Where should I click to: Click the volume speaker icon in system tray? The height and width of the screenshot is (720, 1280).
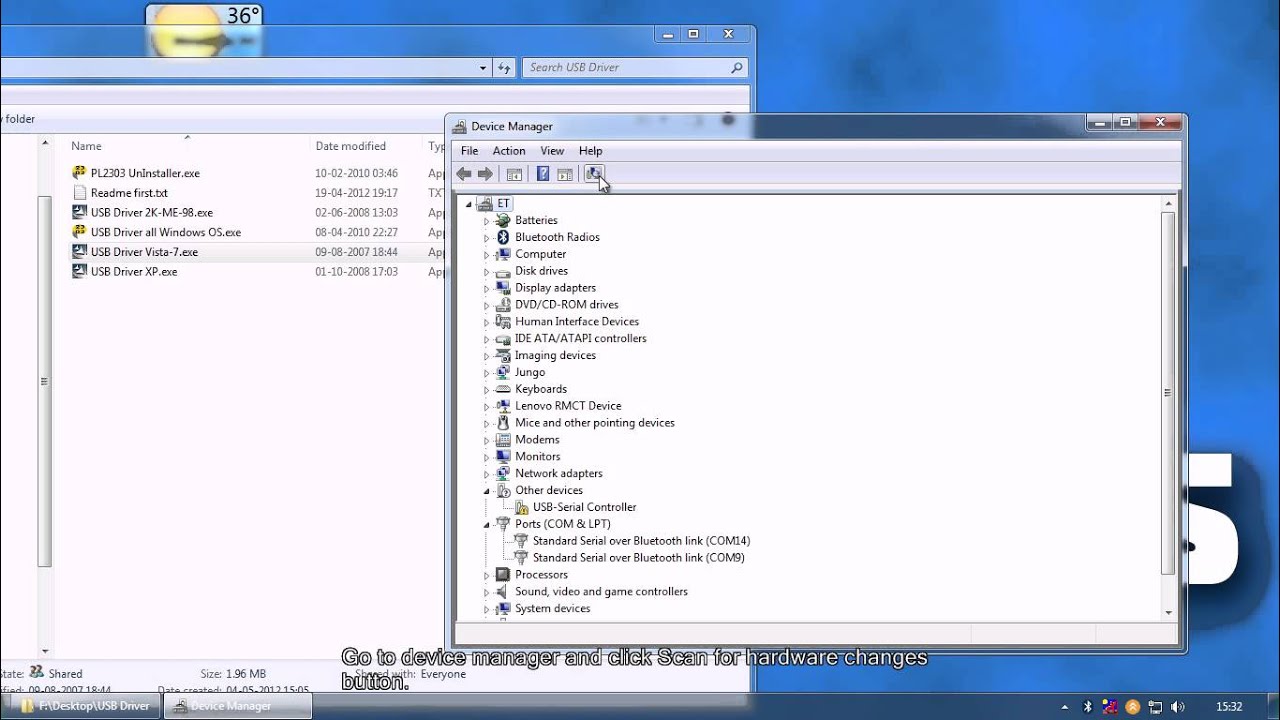click(x=1177, y=706)
